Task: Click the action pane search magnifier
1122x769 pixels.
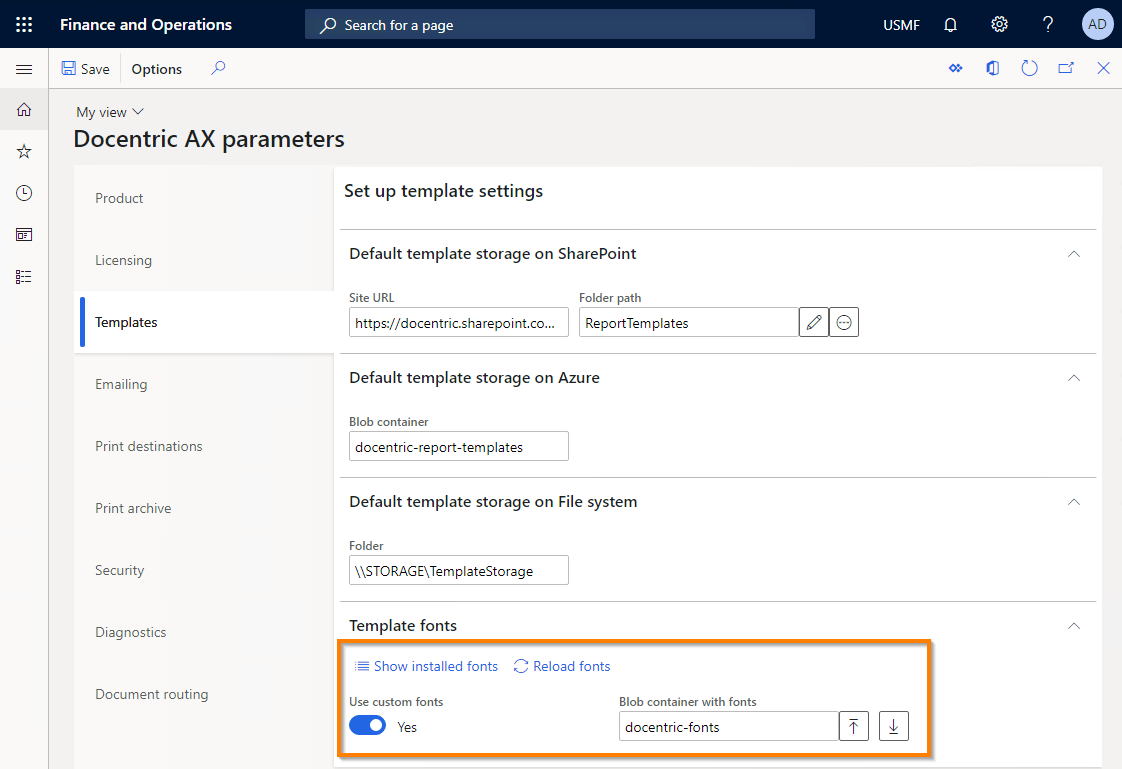Action: point(218,68)
